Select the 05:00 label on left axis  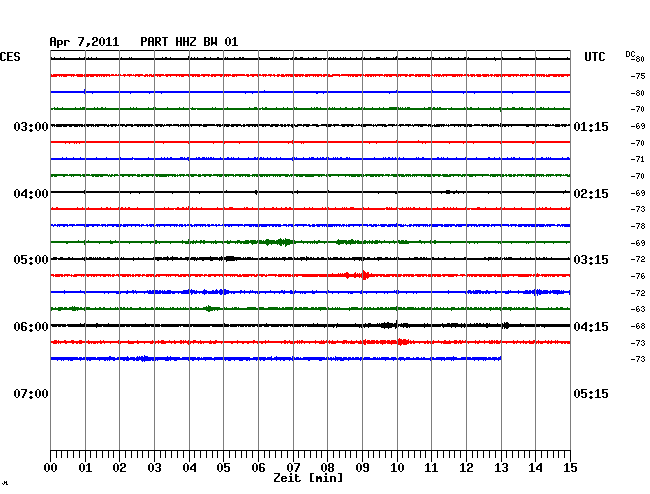coord(31,260)
